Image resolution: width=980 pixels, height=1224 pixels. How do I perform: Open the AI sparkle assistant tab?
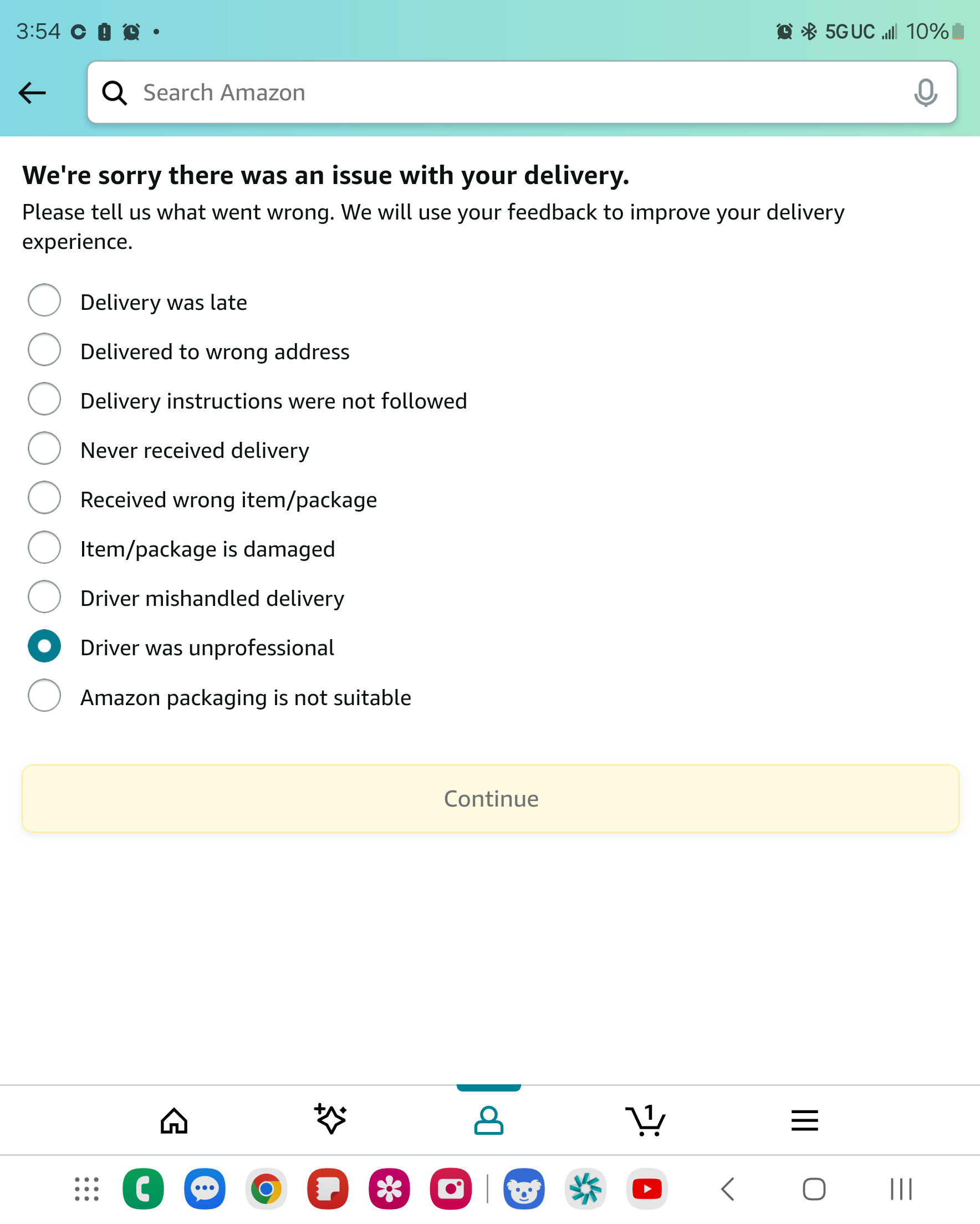click(330, 1120)
